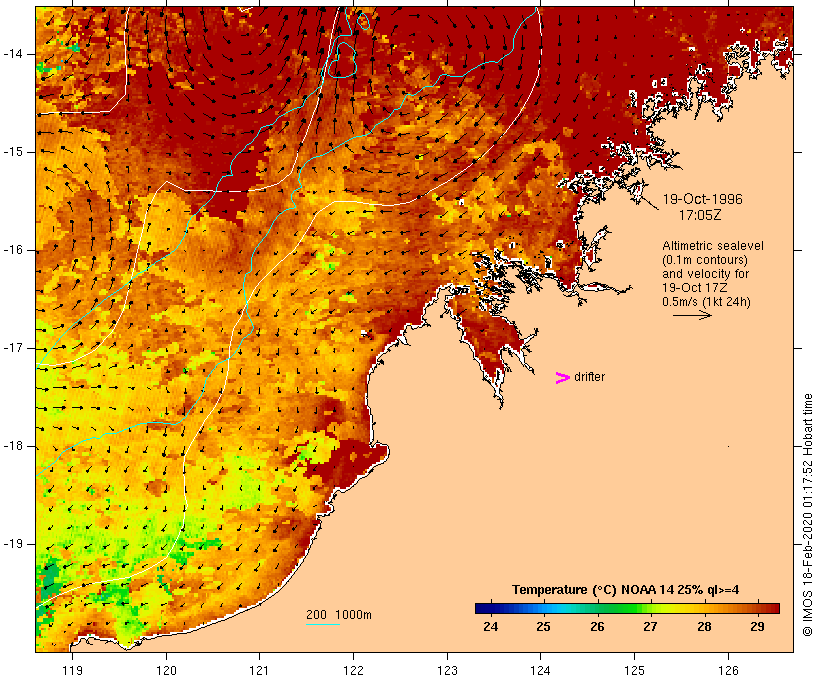This screenshot has width=820, height=680.
Task: Click the IMOS copyright timestamp text
Action: point(807,515)
